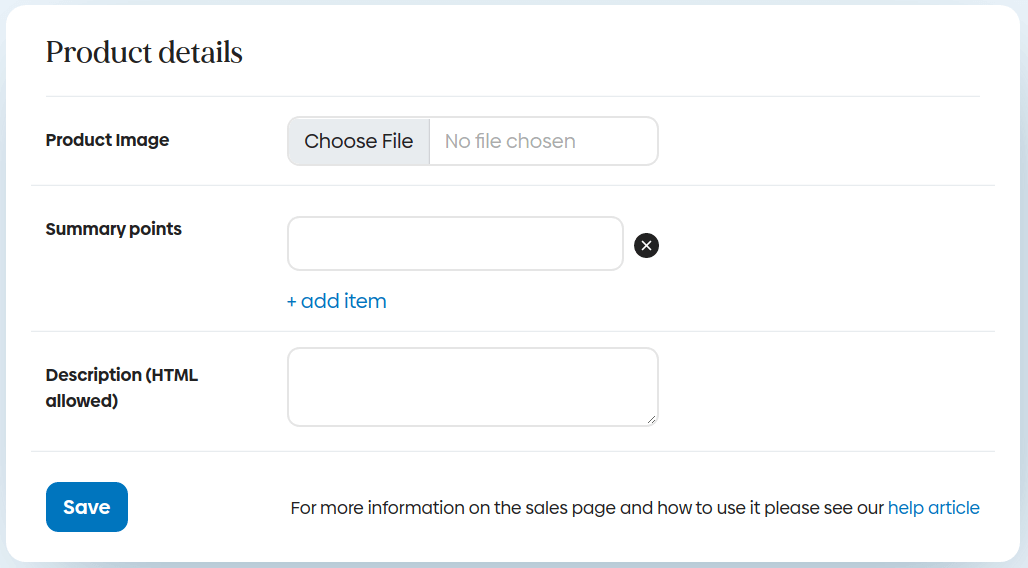
Task: Click the plus sign in 'add item'
Action: (x=292, y=301)
